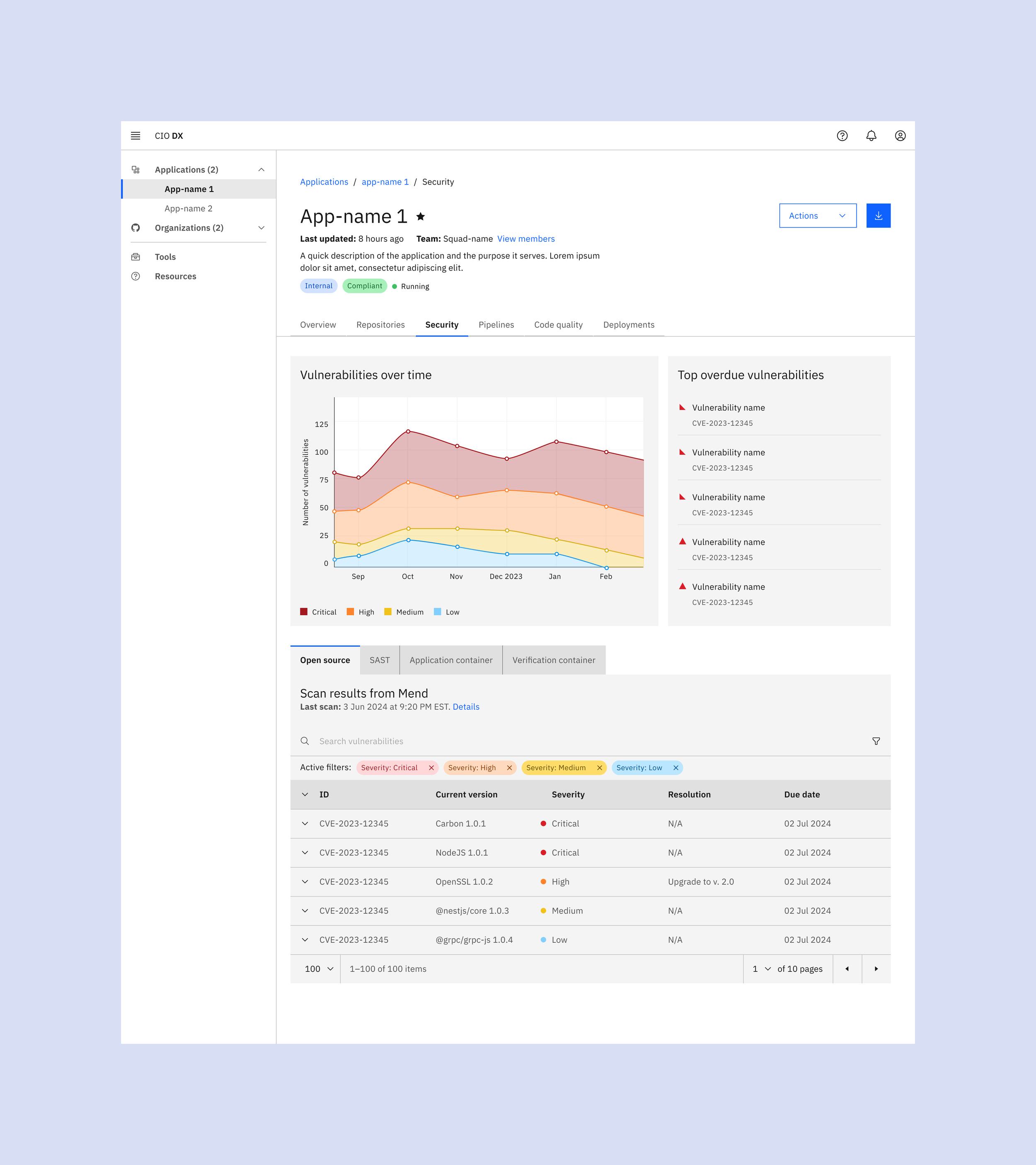Image resolution: width=1036 pixels, height=1165 pixels.
Task: Click the Applications sidebar icon
Action: [x=136, y=170]
